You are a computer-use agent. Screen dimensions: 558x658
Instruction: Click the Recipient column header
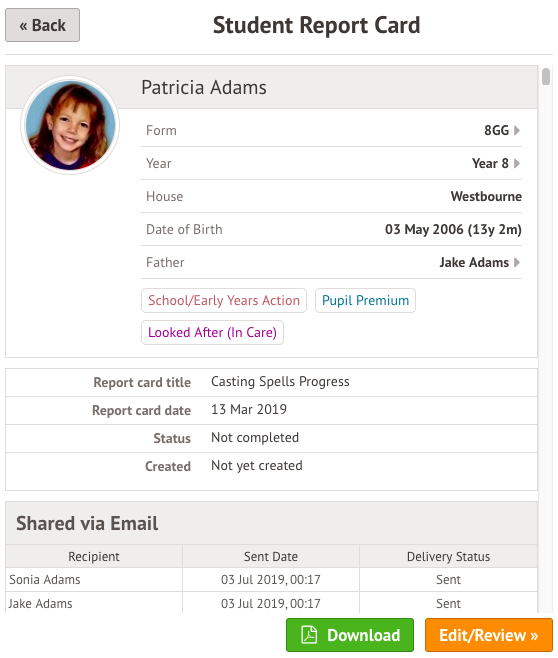[x=94, y=556]
